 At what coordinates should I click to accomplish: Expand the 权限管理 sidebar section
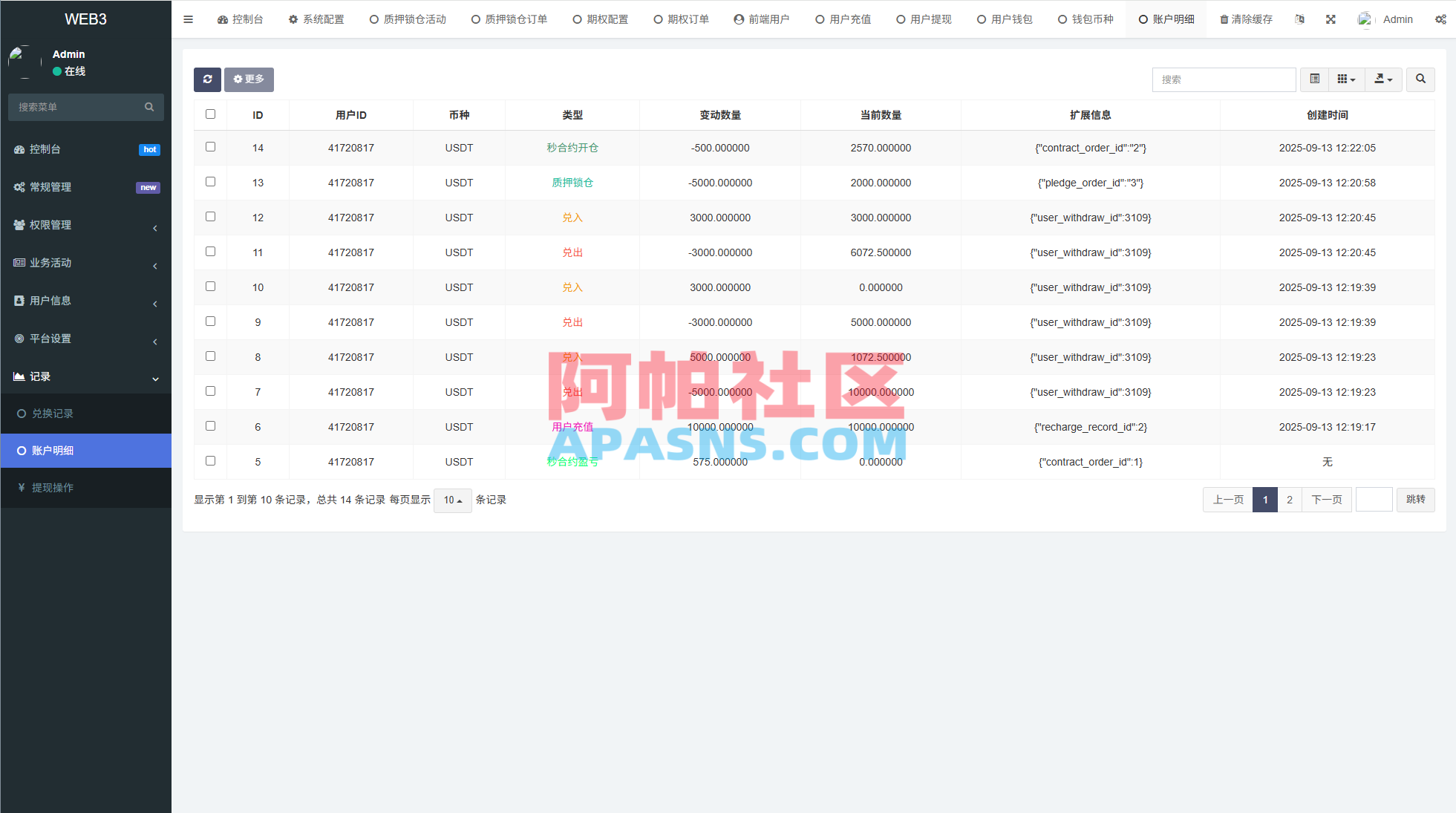(x=85, y=225)
